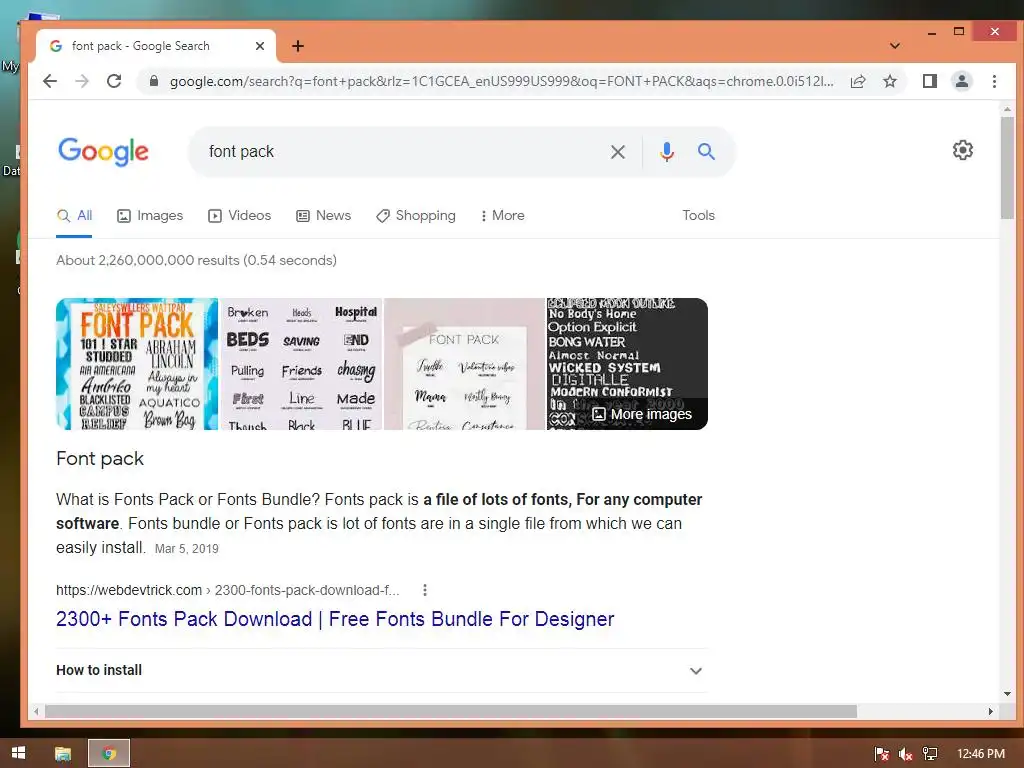1024x768 pixels.
Task: Click the horizontal scrollbar thumb
Action: (451, 711)
